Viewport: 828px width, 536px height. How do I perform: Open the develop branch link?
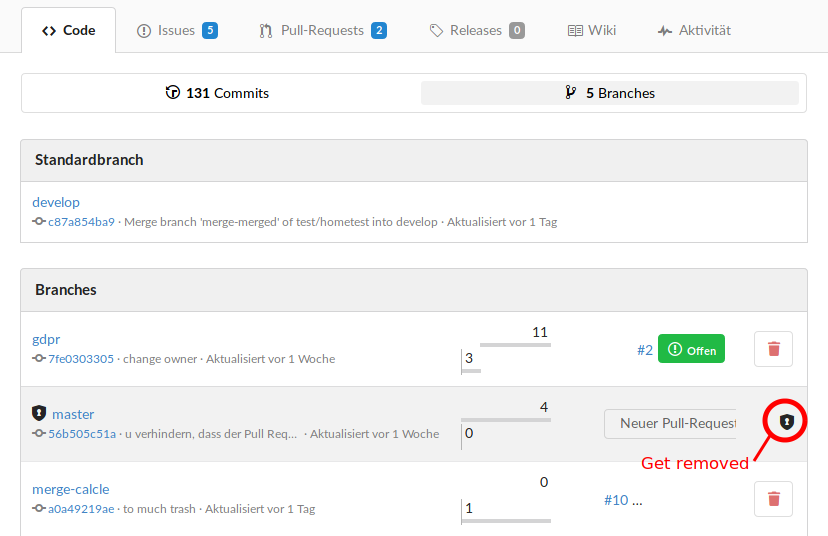click(x=56, y=202)
